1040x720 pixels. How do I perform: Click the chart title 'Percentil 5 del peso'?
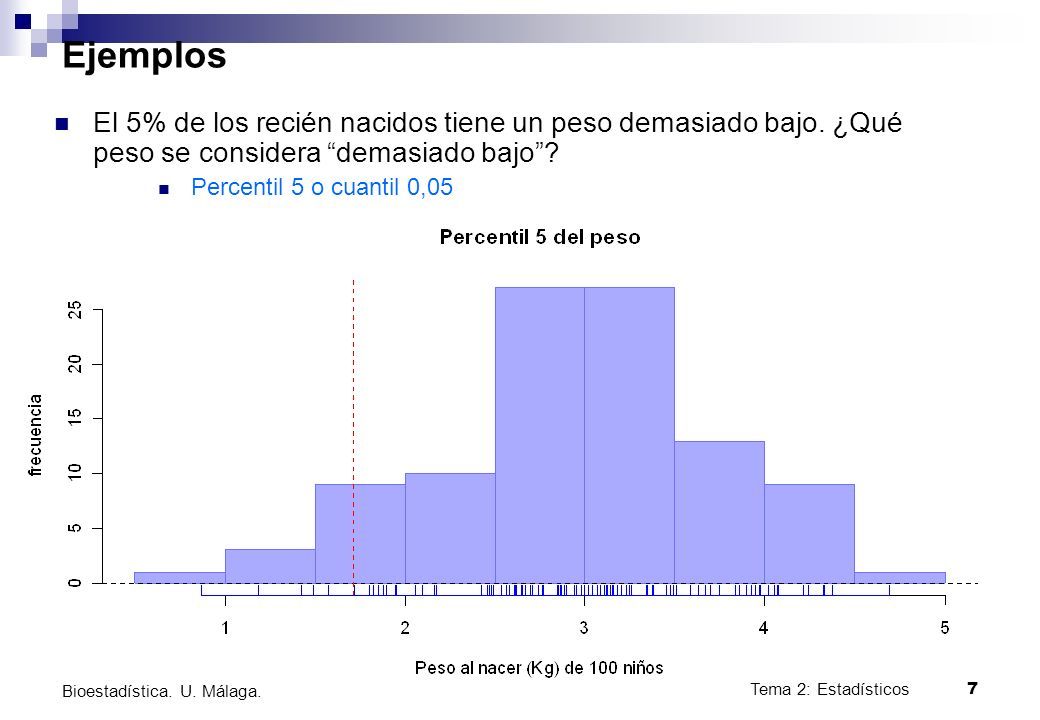tap(540, 237)
